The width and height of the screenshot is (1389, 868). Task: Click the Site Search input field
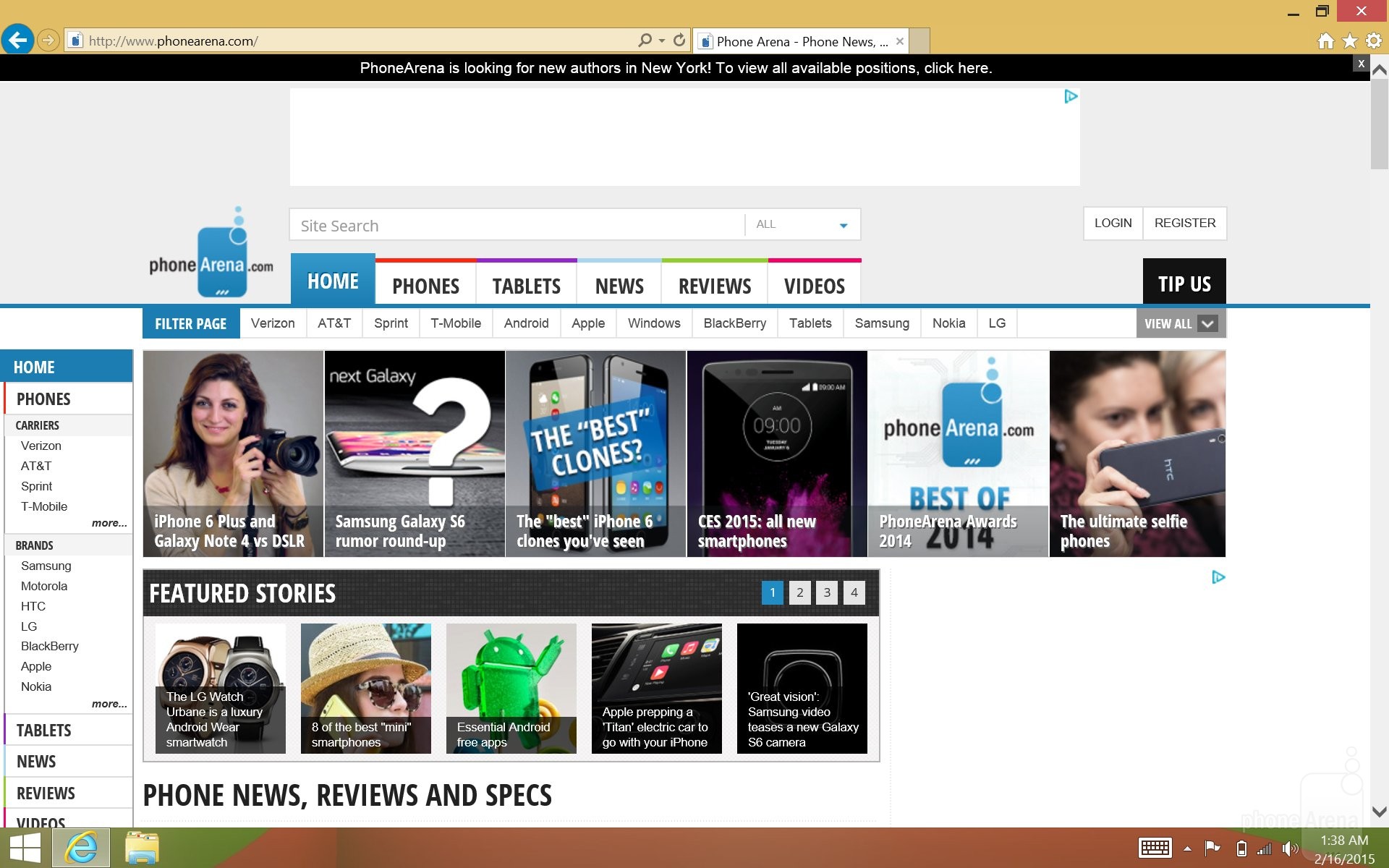click(517, 226)
